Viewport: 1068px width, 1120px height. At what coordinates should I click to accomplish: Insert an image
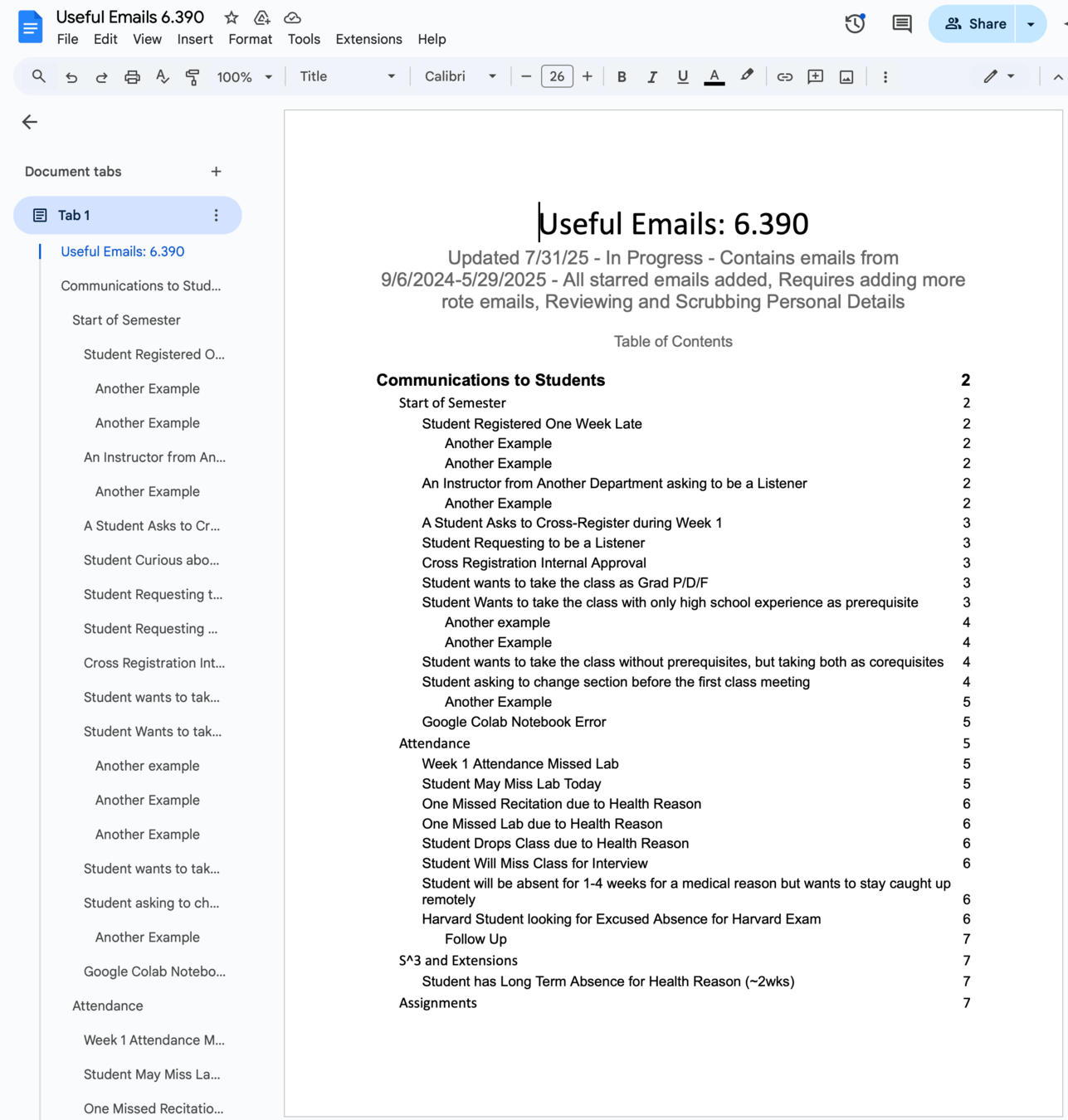point(846,77)
